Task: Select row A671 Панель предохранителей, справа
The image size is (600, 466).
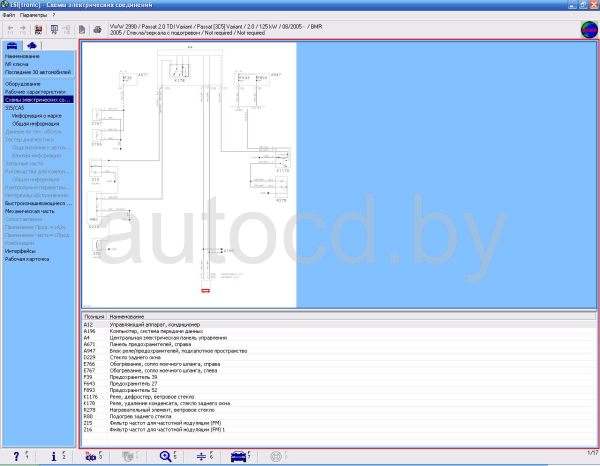Action: [339, 344]
